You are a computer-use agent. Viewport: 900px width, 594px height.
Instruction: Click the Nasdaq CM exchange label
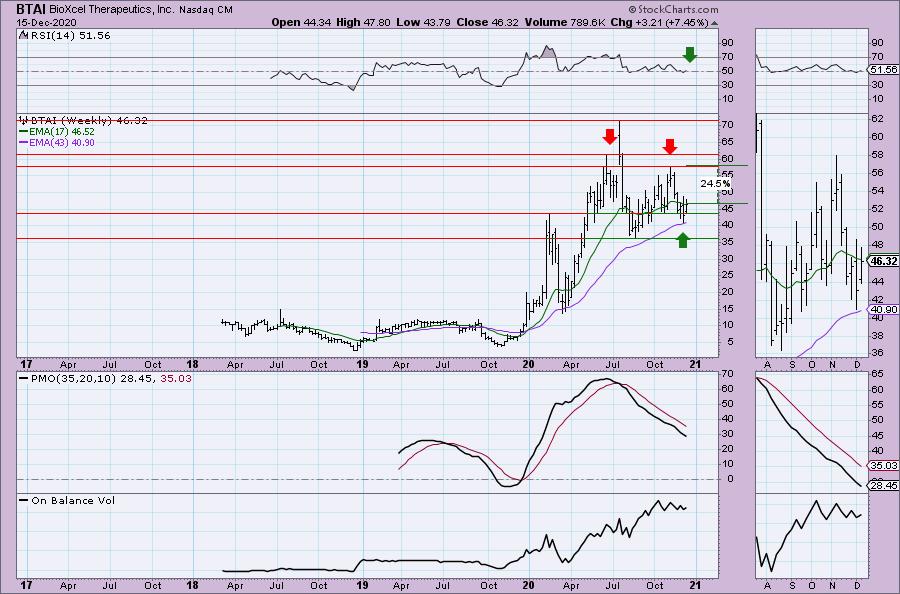(205, 10)
